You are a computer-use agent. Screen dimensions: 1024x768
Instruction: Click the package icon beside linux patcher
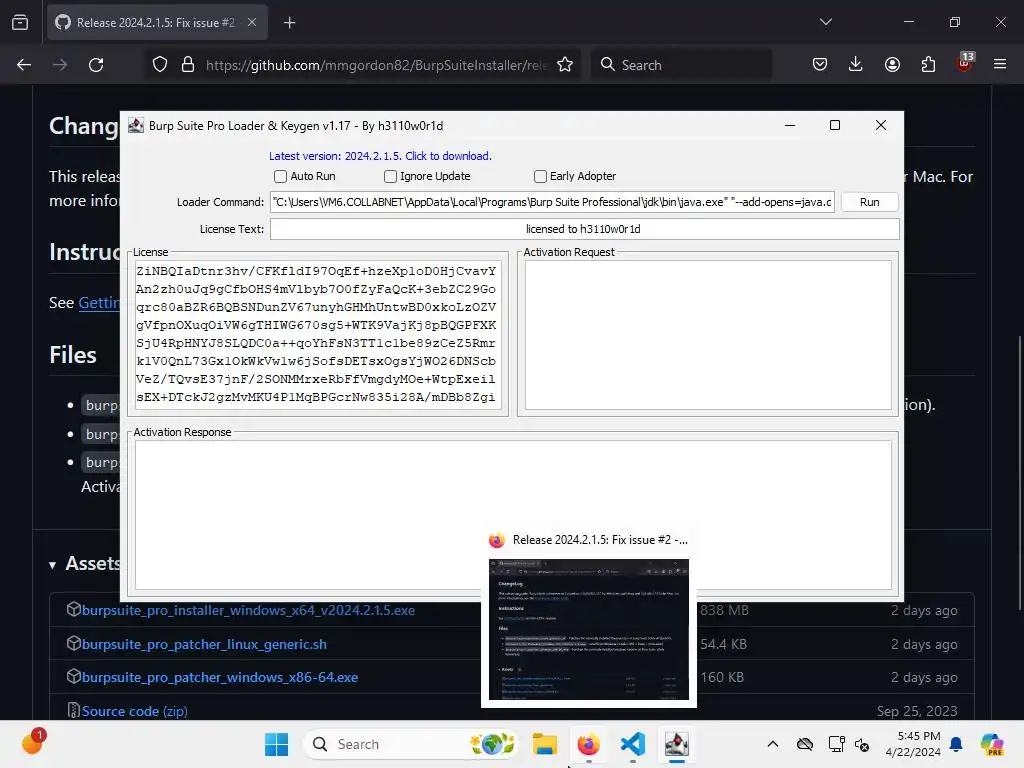pyautogui.click(x=73, y=643)
